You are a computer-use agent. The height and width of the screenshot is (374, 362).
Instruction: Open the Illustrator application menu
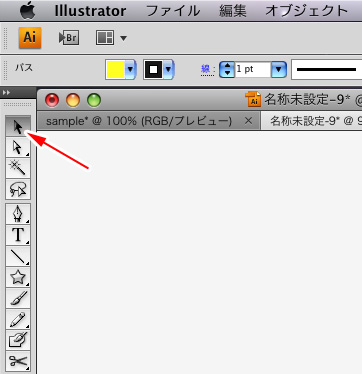click(x=90, y=11)
